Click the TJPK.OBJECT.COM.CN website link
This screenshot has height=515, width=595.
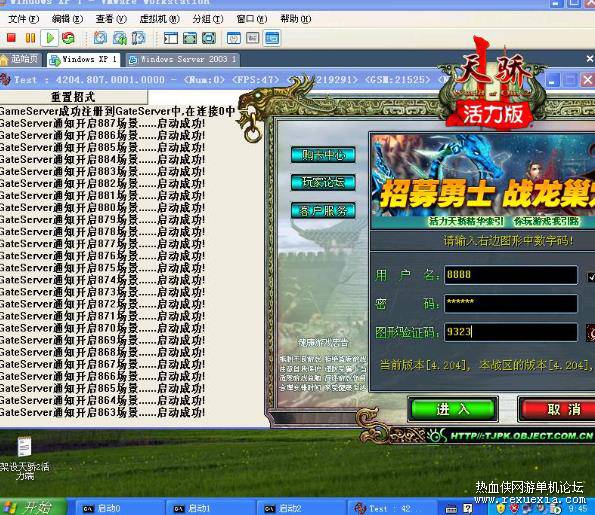pyautogui.click(x=522, y=436)
